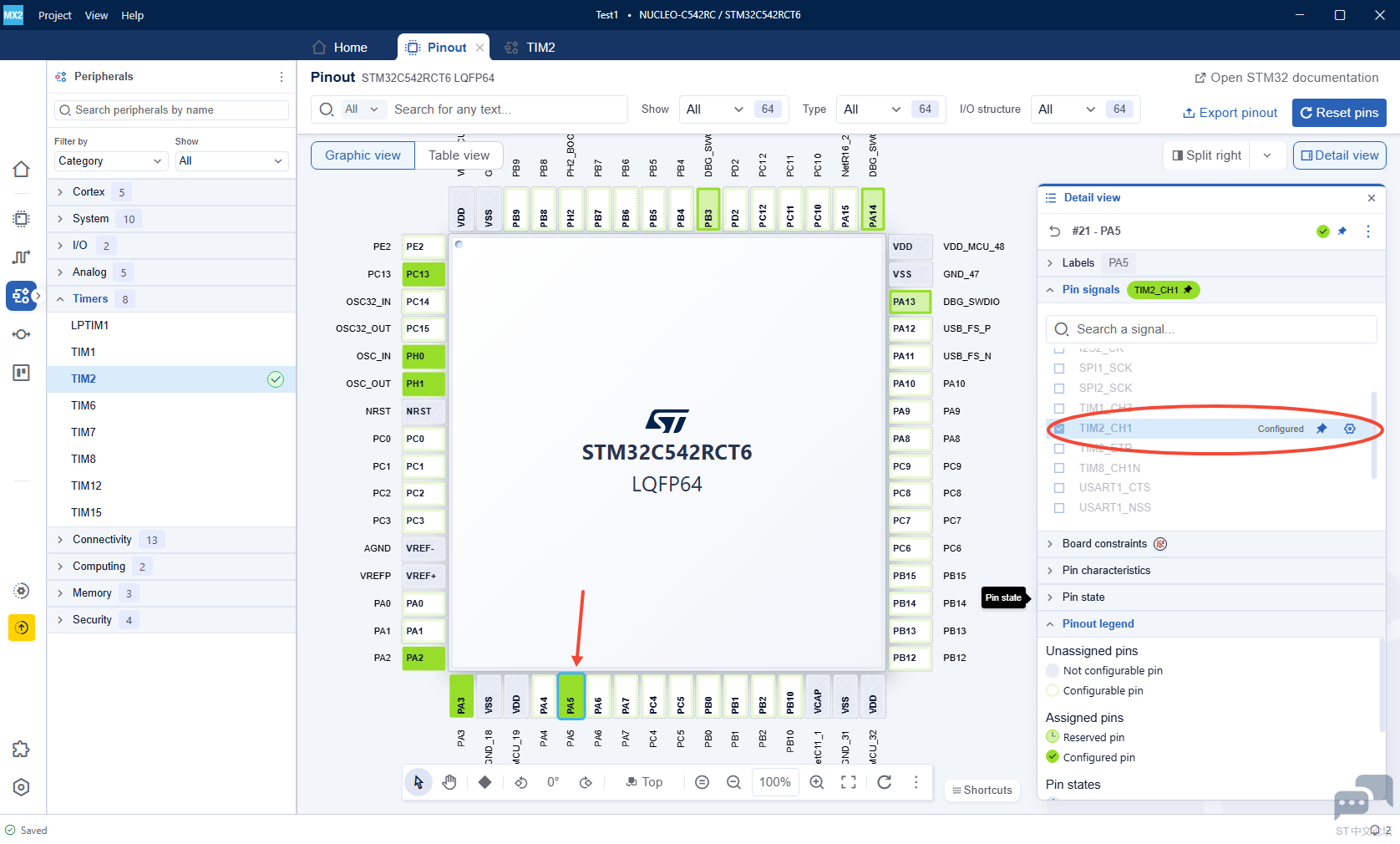Click the green PA5 pin on the chip
The image size is (1400, 844).
(x=571, y=696)
